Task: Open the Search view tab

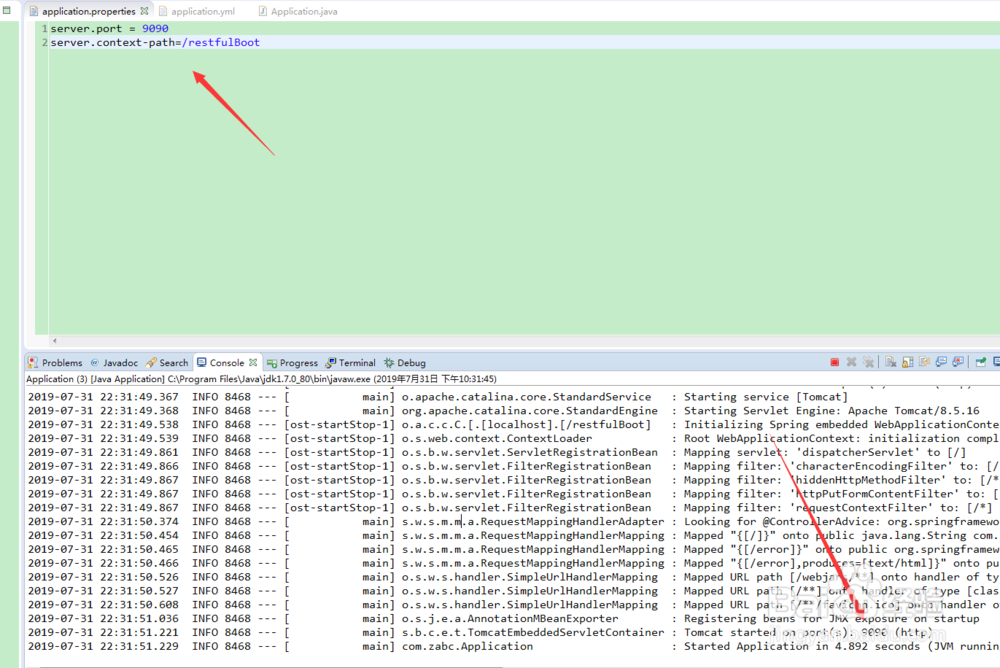Action: click(x=167, y=362)
